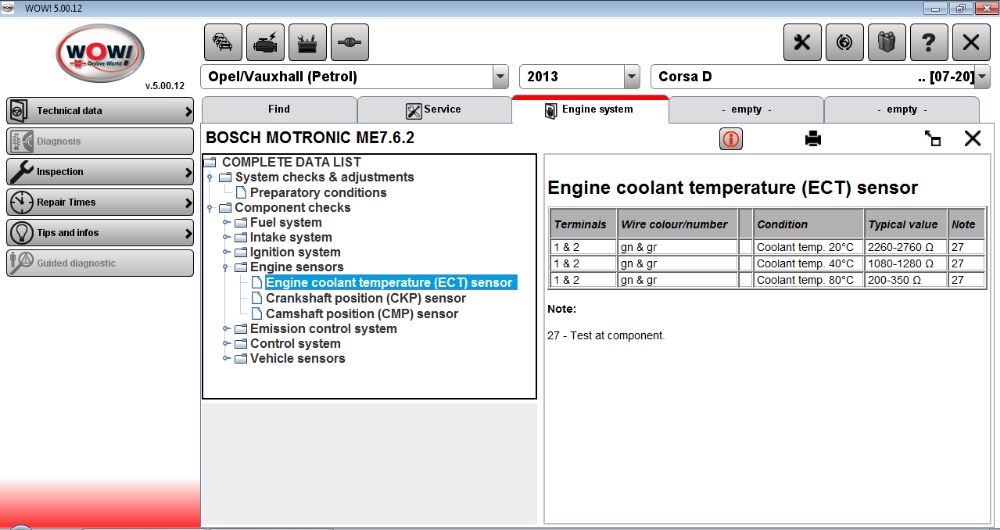The height and width of the screenshot is (530, 1000).
Task: Open the gift box toolbar icon
Action: (886, 42)
